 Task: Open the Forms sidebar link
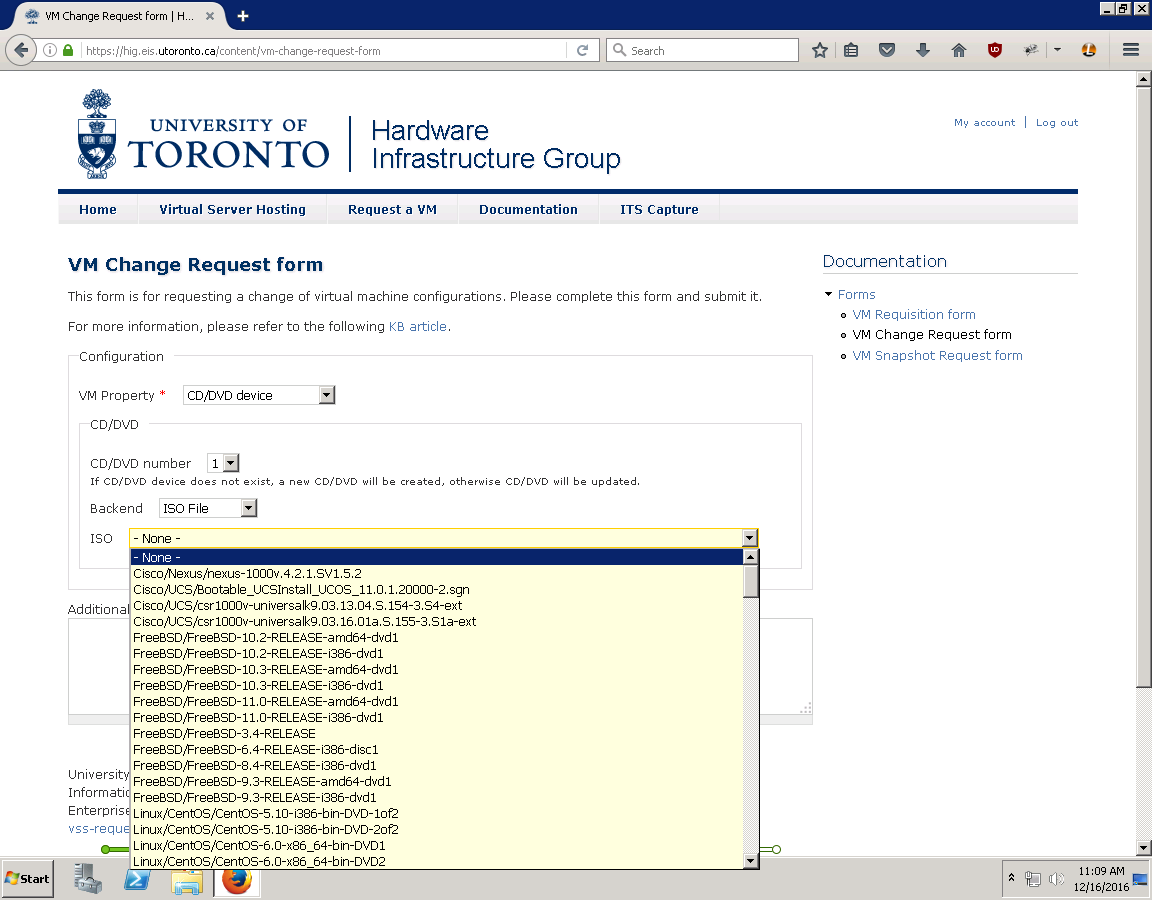tap(857, 294)
